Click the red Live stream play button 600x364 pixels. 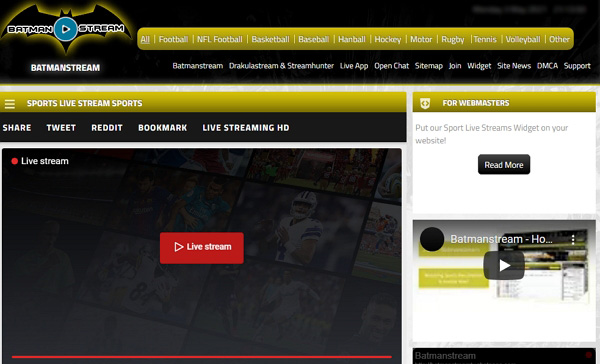point(202,248)
